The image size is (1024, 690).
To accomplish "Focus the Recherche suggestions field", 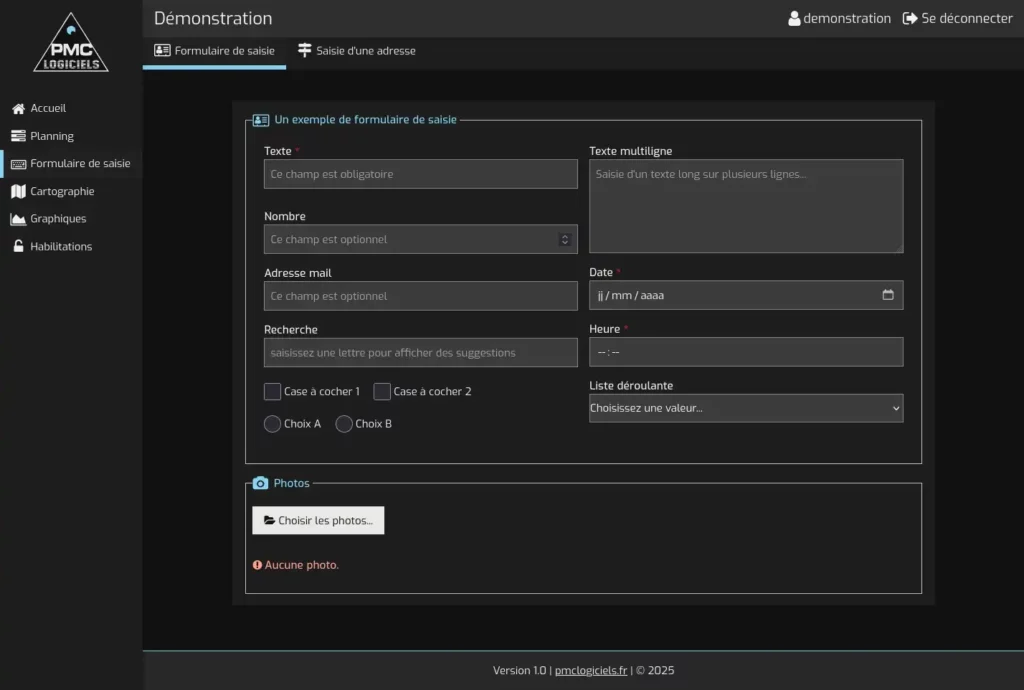I will point(421,353).
